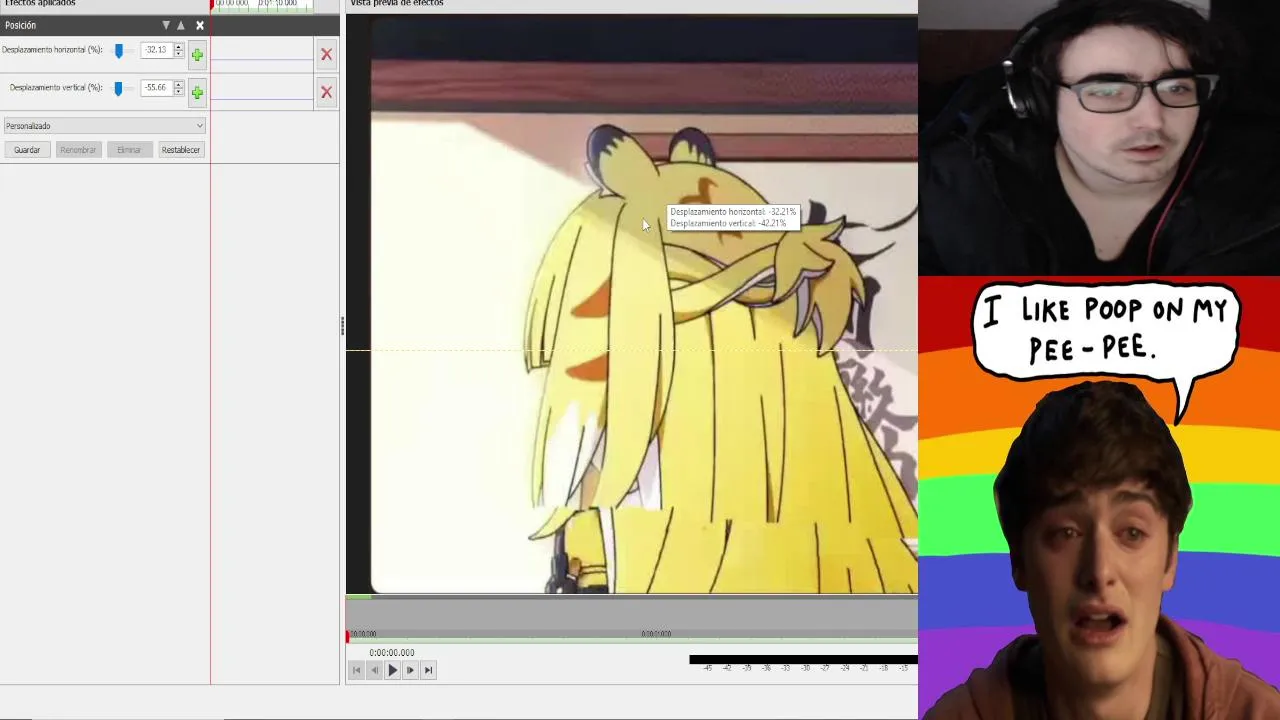The image size is (1280, 720).
Task: Click the Restablecer button
Action: [x=181, y=150]
